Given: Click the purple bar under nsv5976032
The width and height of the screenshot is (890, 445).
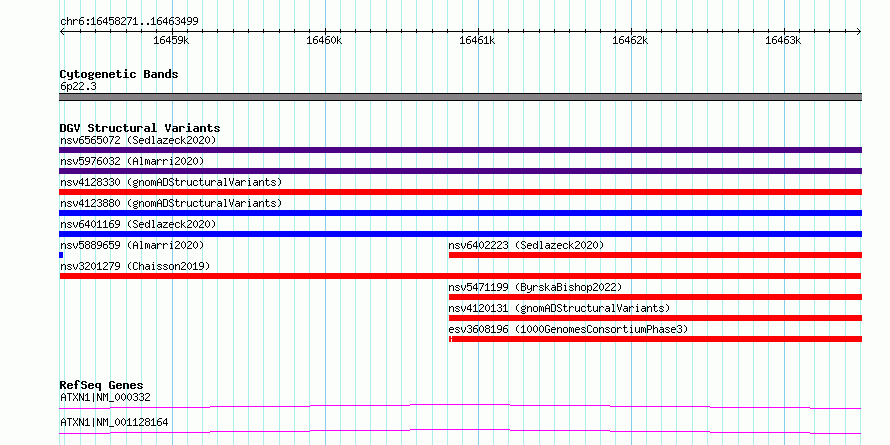Looking at the screenshot, I should click(x=460, y=171).
